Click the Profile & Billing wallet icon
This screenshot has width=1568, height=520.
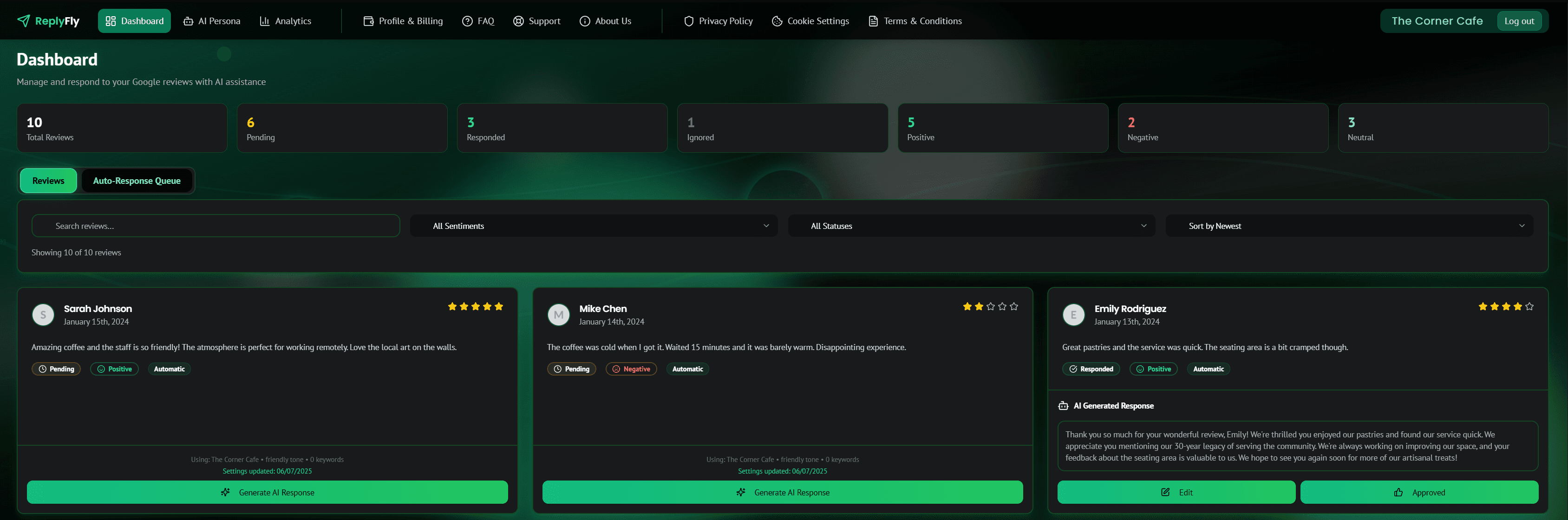click(368, 21)
